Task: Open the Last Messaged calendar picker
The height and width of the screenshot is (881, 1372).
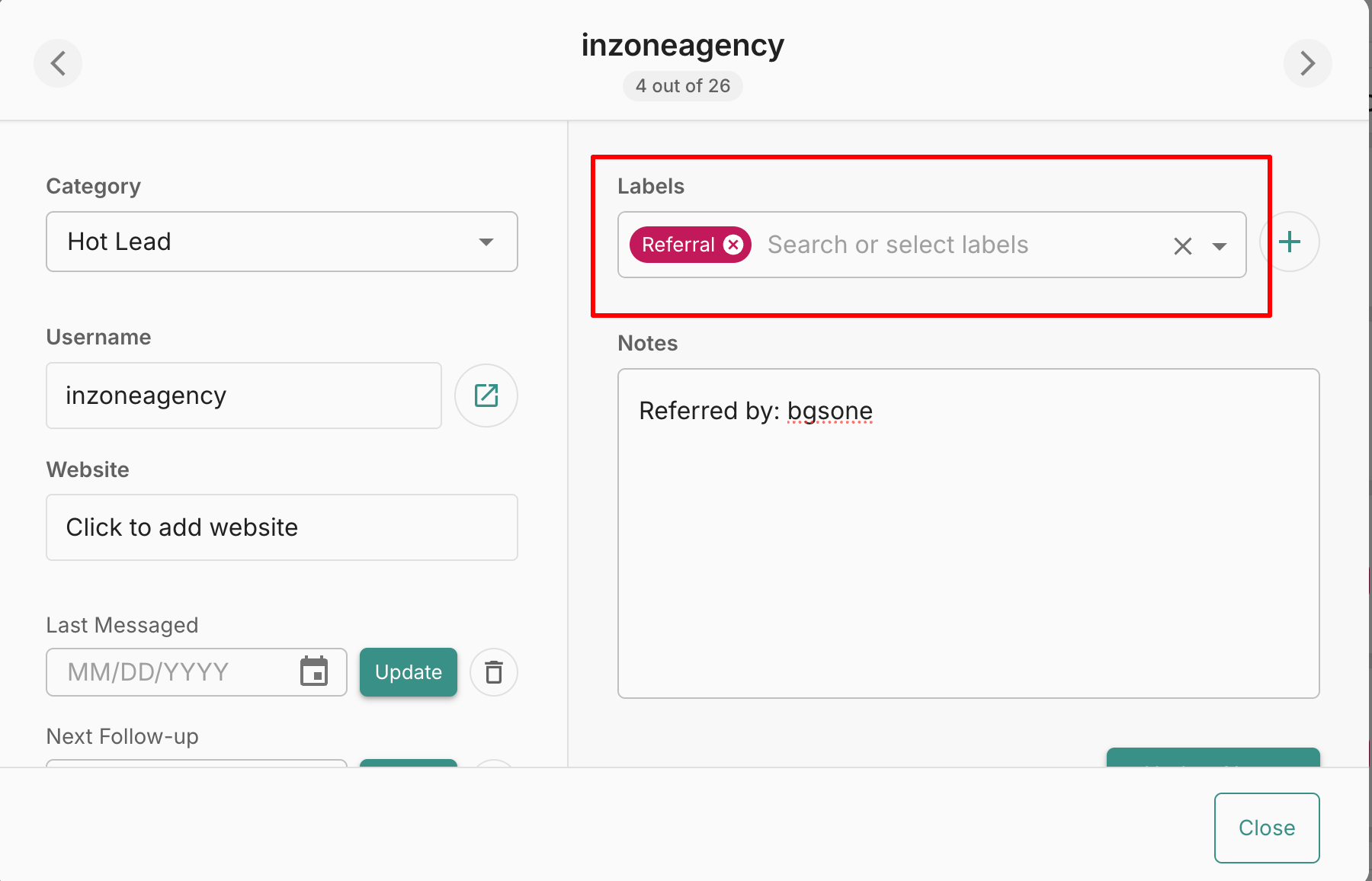Action: tap(314, 671)
